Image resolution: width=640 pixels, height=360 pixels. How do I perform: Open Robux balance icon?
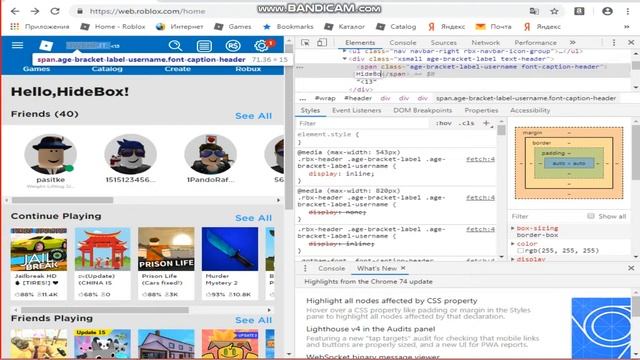tap(233, 46)
